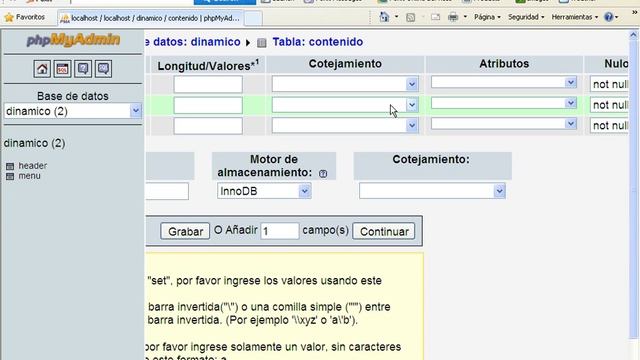Open the header table link
640x360 pixels.
[33, 166]
